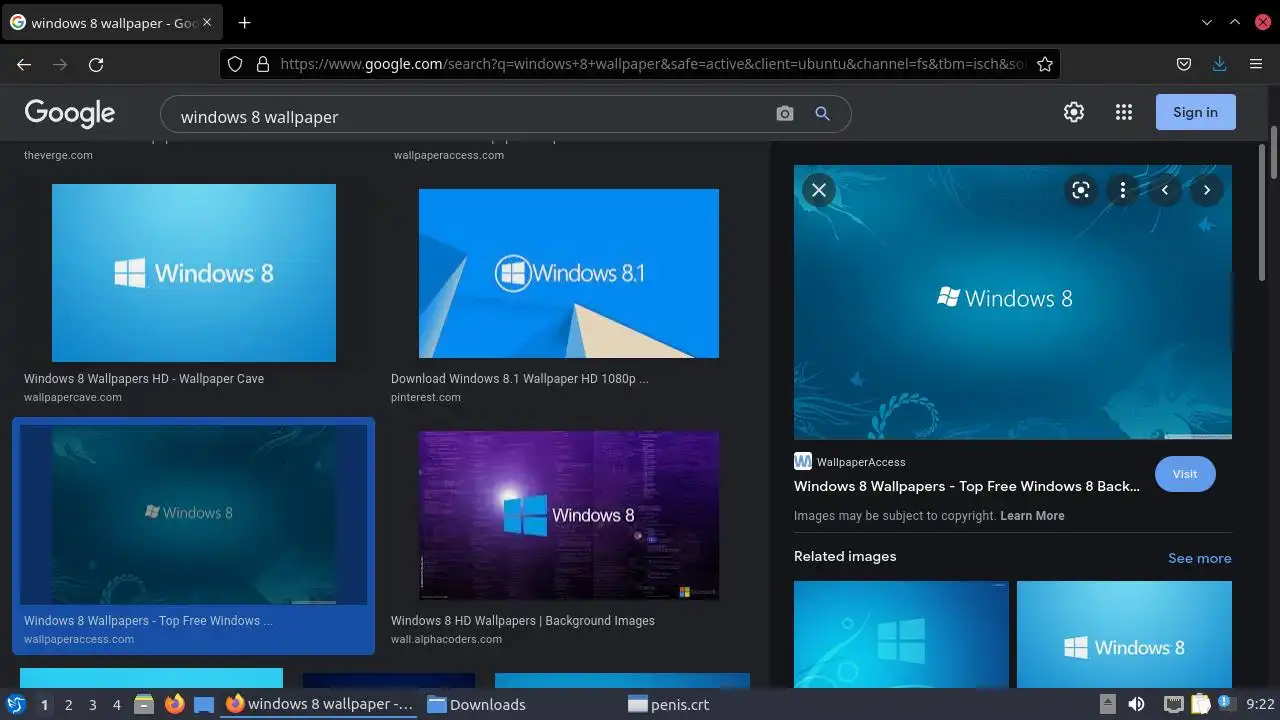Click the address bar URL
Image resolution: width=1280 pixels, height=720 pixels.
(652, 64)
